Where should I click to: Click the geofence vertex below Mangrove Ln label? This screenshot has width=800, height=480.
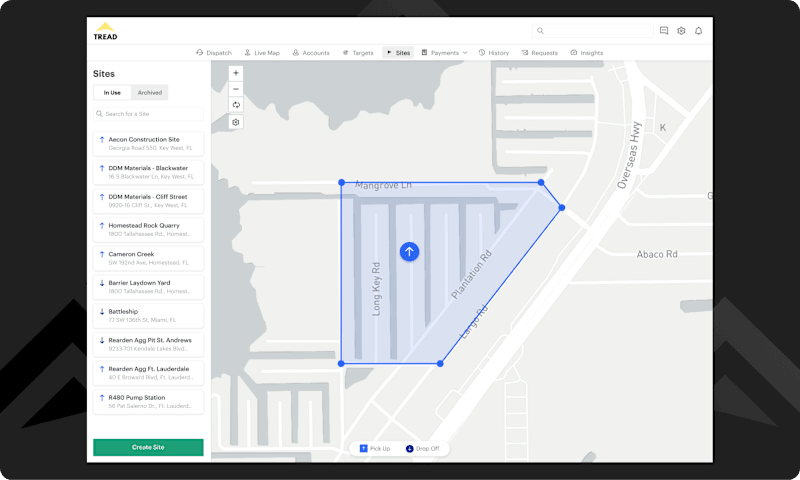point(341,182)
